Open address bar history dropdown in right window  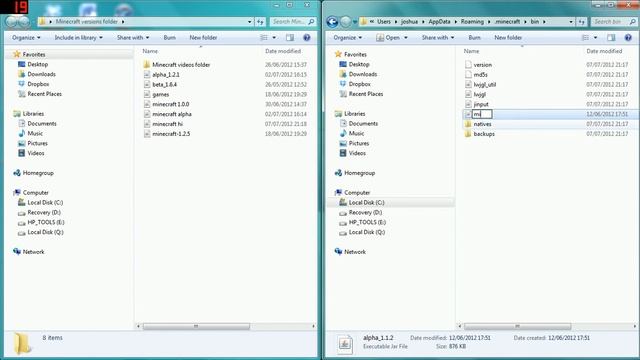pos(571,22)
